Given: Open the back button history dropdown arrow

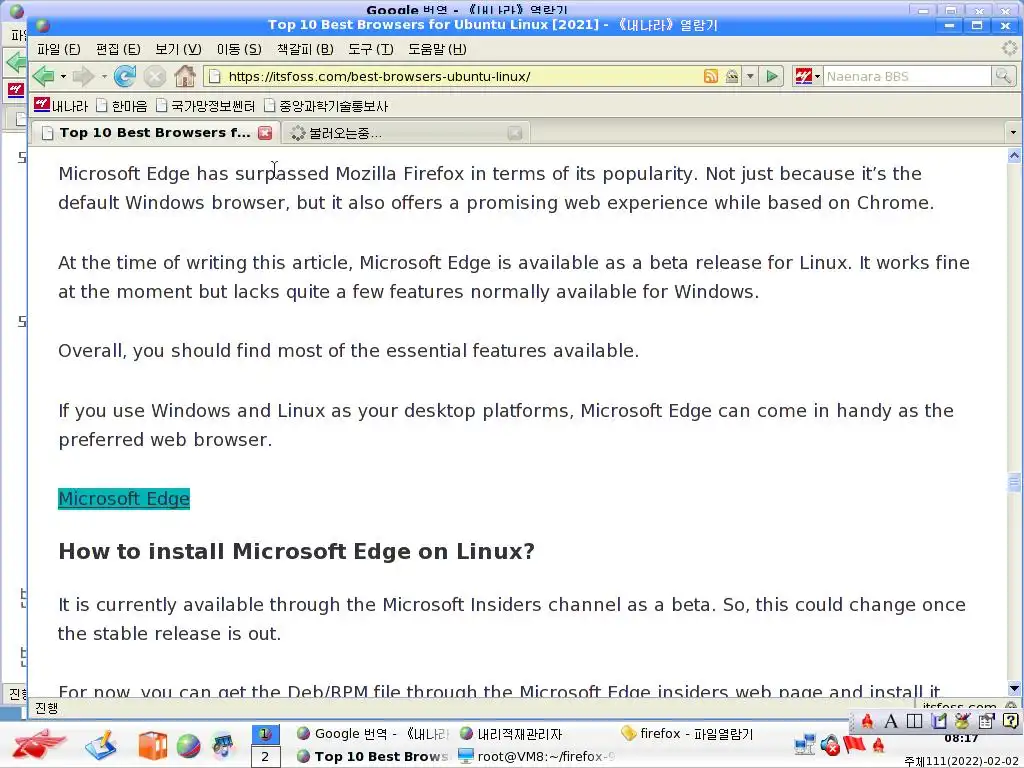Looking at the screenshot, I should 63,76.
